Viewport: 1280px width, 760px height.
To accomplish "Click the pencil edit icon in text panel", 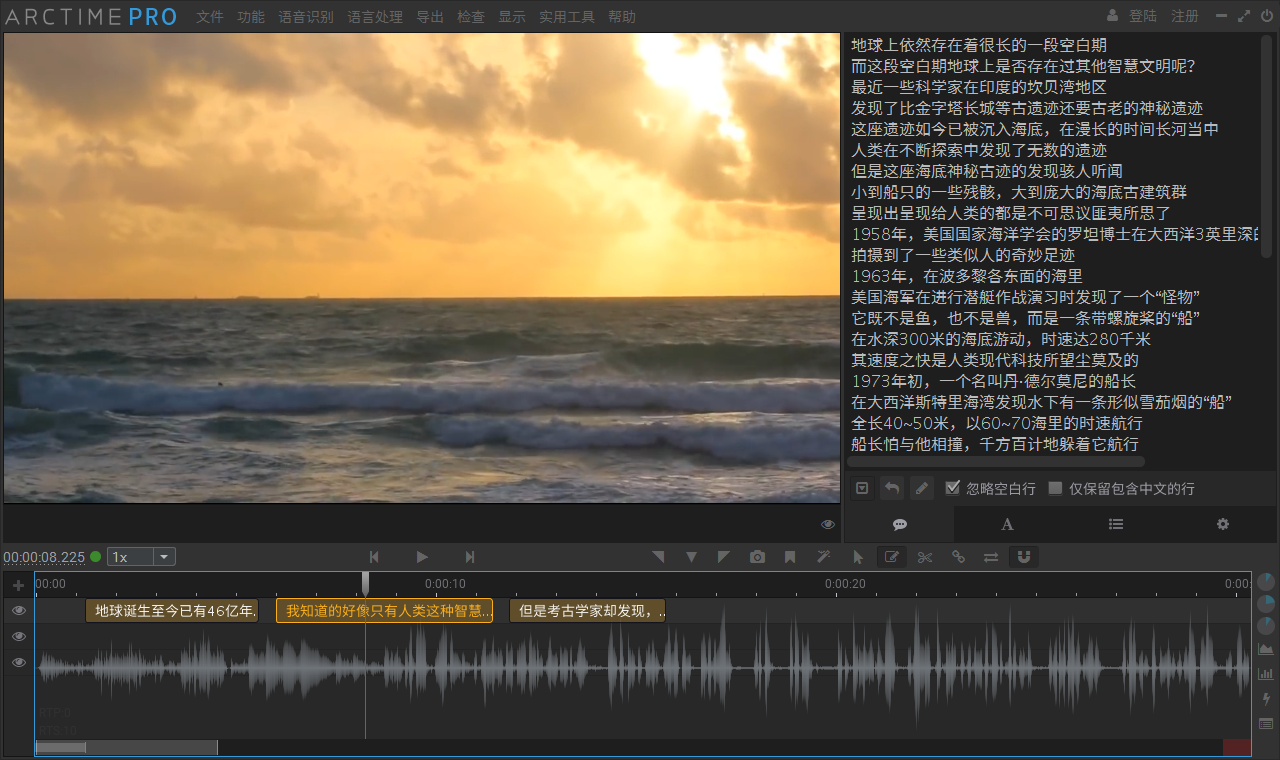I will pos(922,488).
